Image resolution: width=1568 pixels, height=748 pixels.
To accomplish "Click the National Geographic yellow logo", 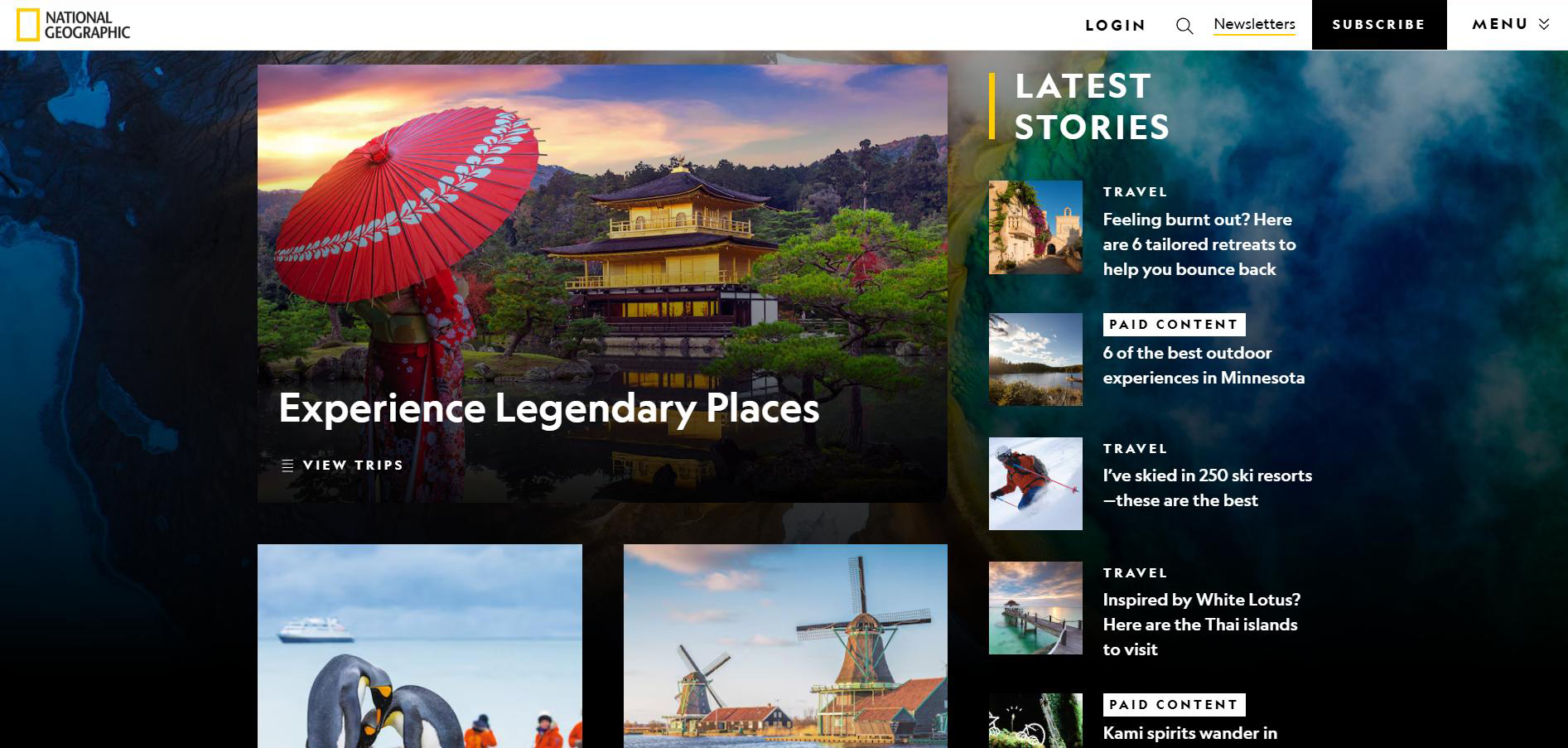I will (74, 25).
